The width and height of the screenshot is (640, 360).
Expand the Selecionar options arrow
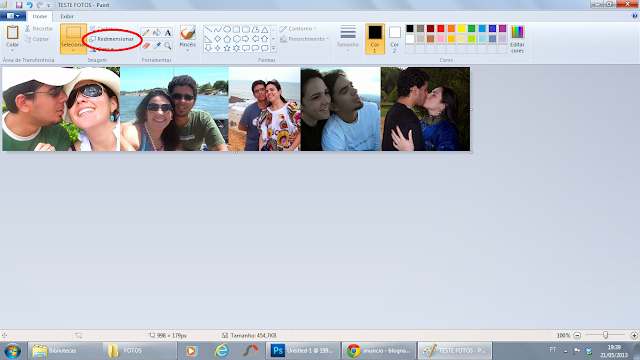click(73, 51)
